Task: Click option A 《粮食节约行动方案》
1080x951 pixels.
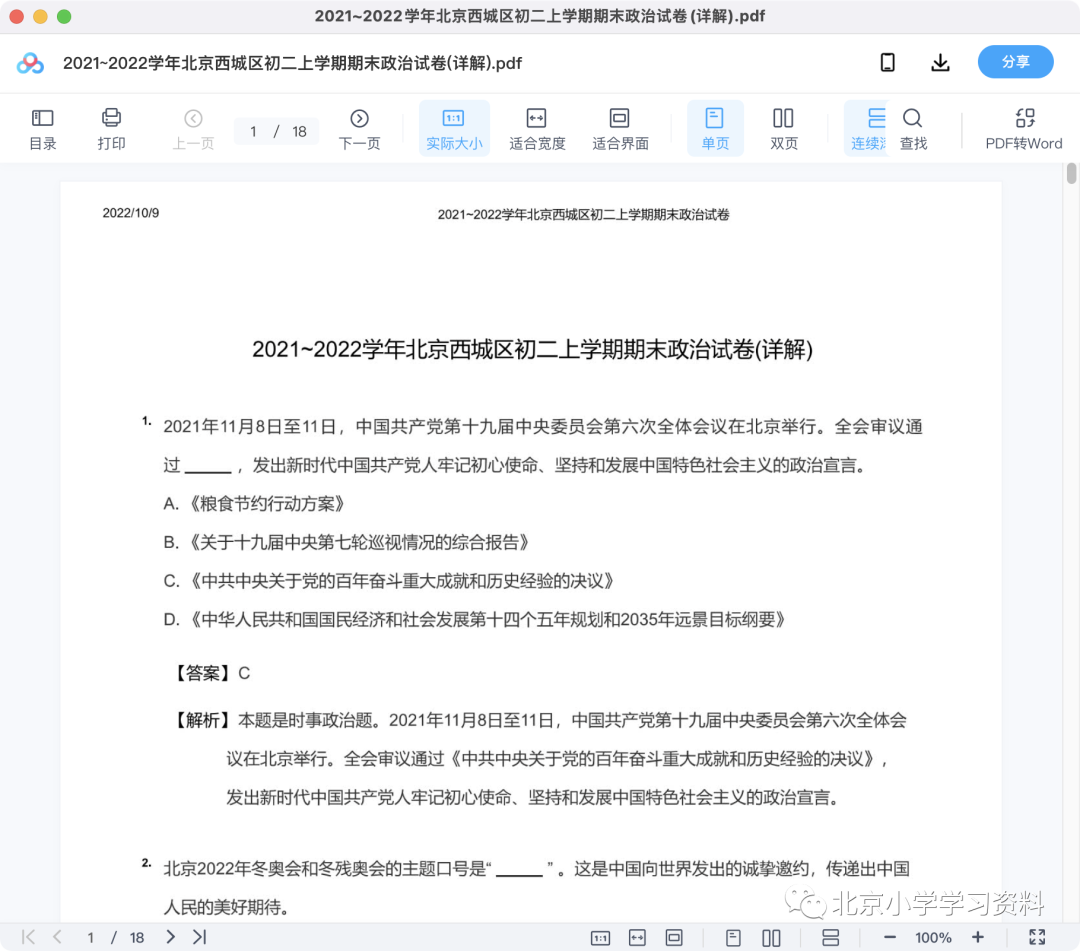Action: coord(253,503)
